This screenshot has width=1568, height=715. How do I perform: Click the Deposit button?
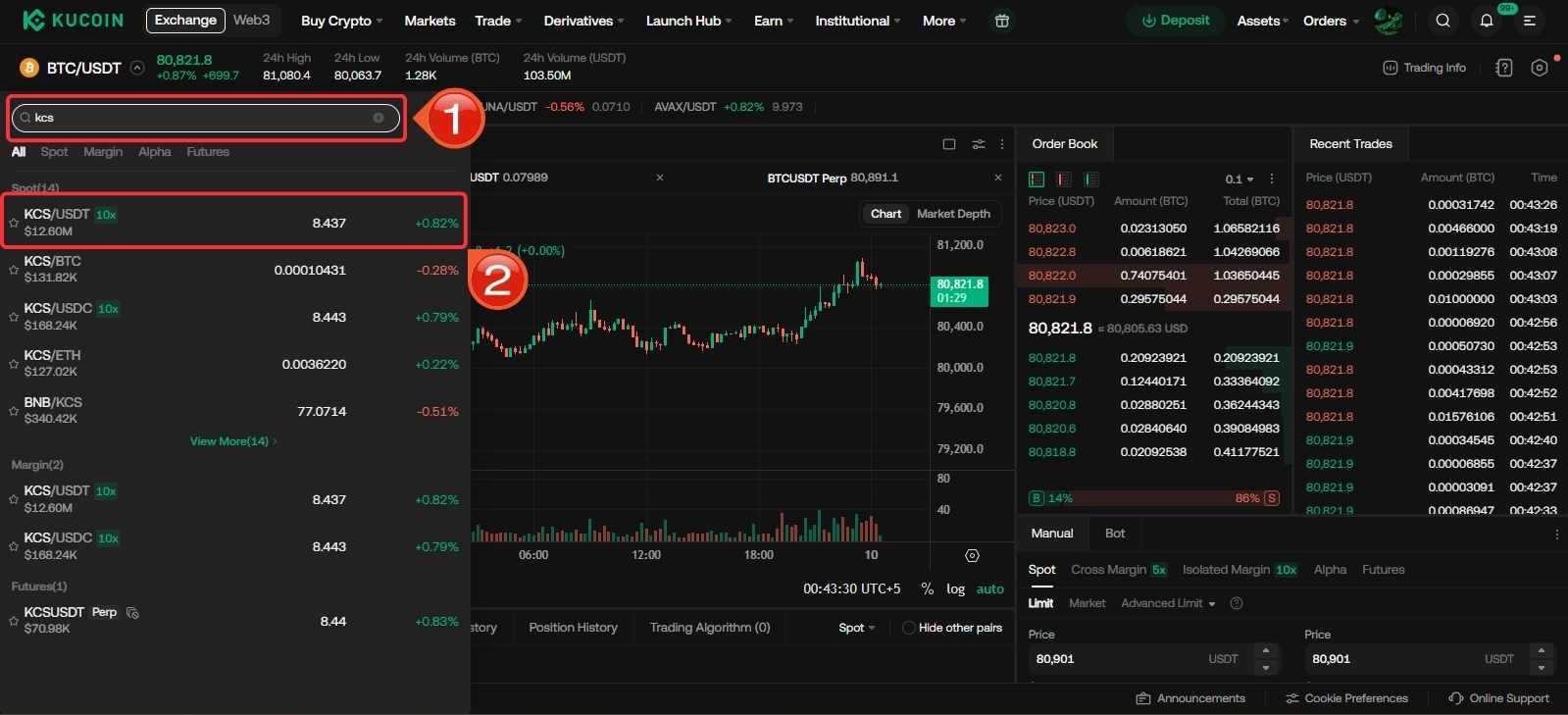[1175, 21]
